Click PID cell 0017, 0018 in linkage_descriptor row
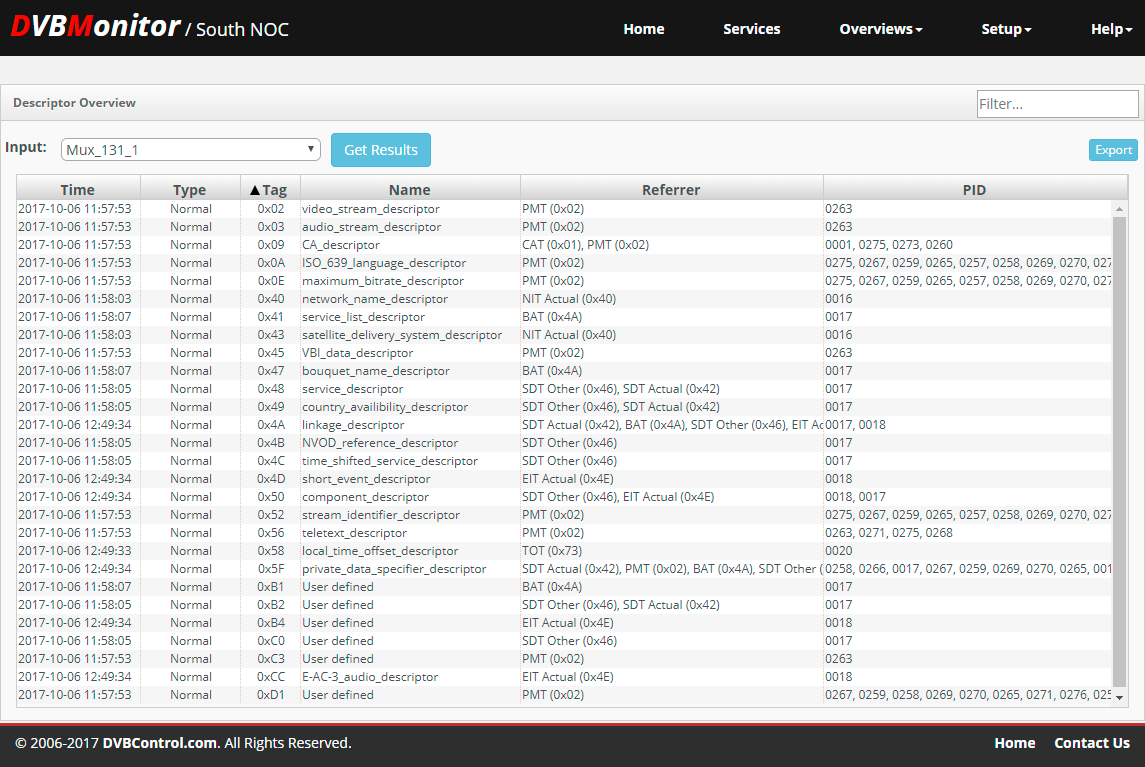This screenshot has height=767, width=1145. [x=855, y=425]
